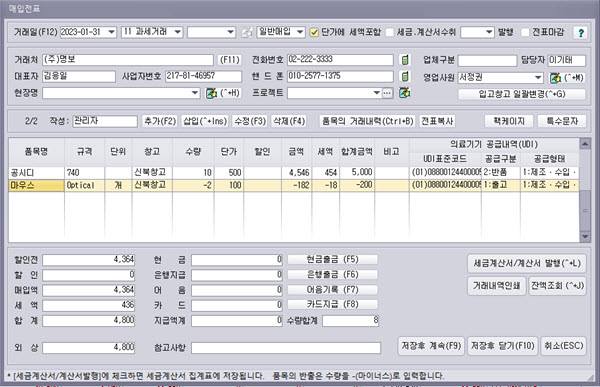Image resolution: width=600 pixels, height=387 pixels.
Task: Click the UDI표준코드 column header
Action: [445, 159]
